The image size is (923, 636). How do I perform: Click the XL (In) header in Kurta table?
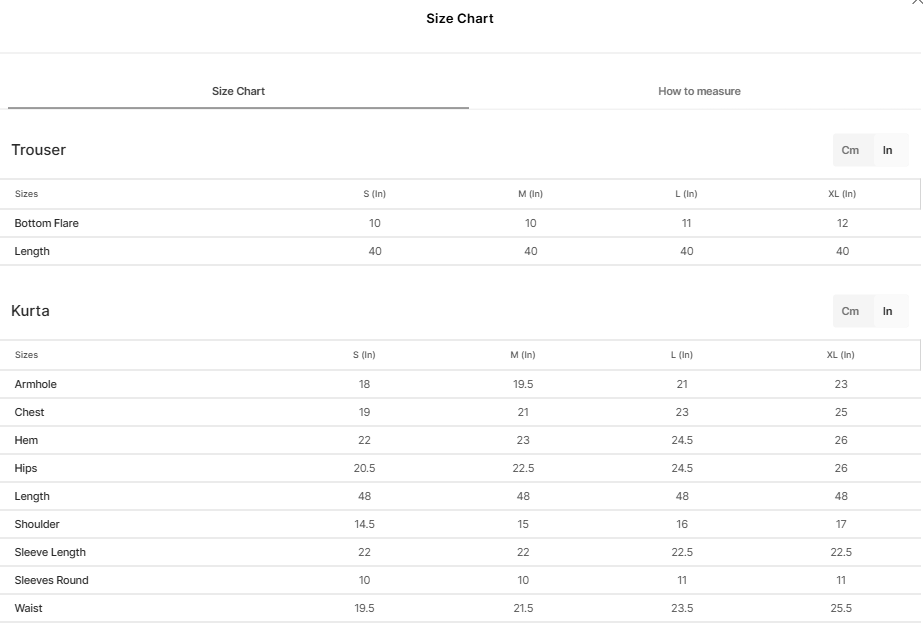coord(841,355)
